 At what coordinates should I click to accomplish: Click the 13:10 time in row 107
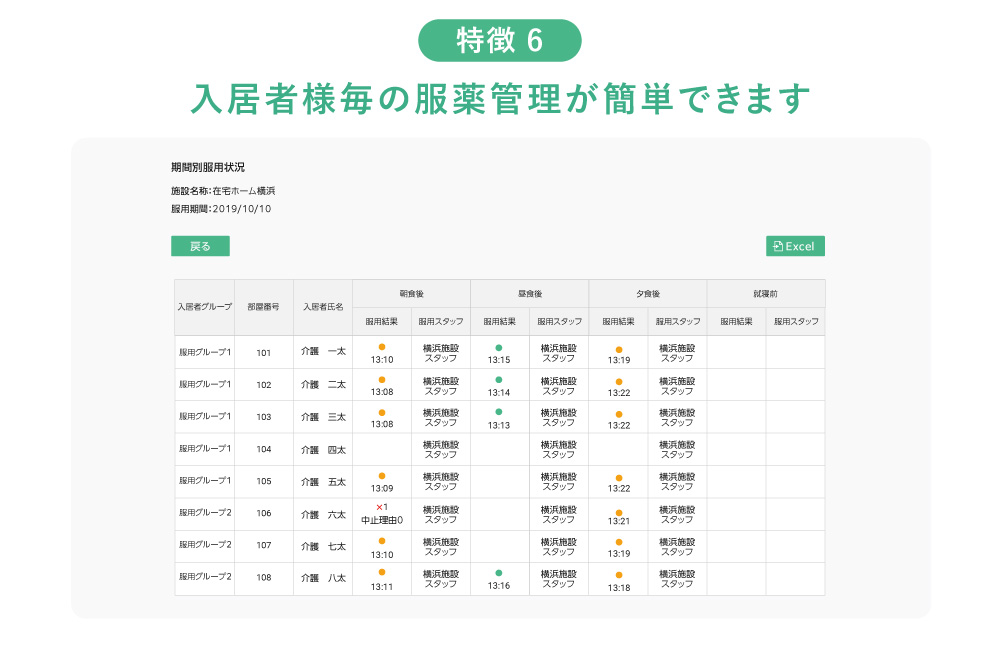[x=382, y=555]
